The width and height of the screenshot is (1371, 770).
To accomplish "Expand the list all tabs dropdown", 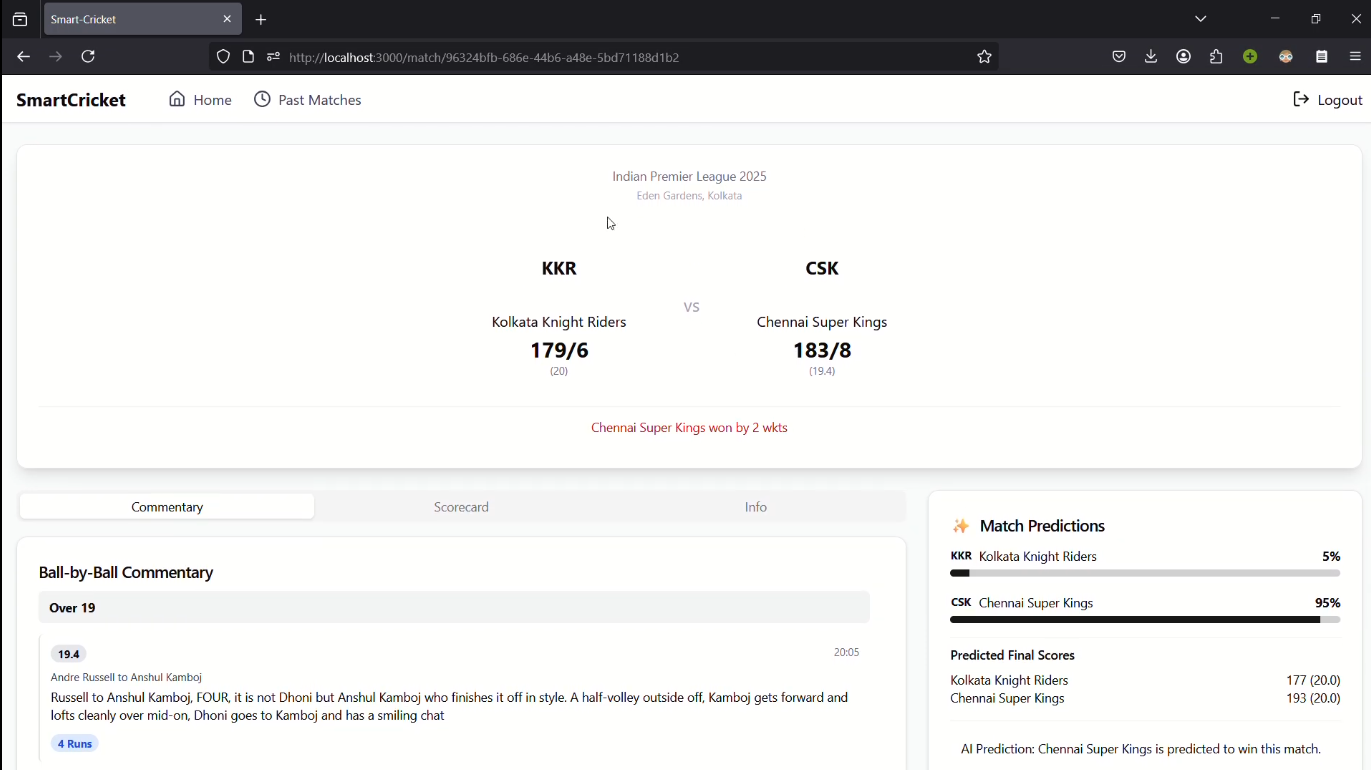I will (1201, 18).
